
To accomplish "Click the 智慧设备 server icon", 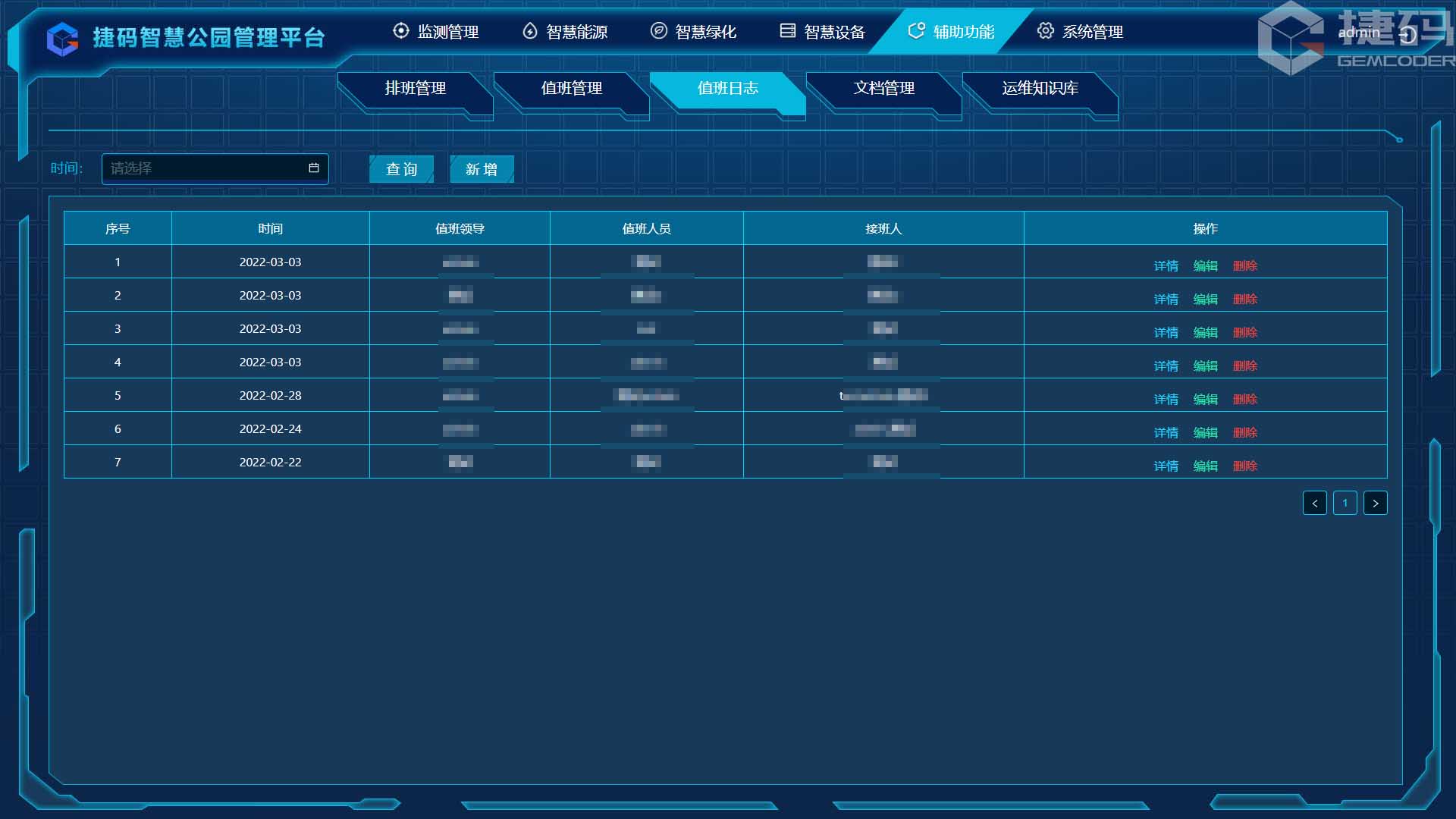I will [x=788, y=31].
